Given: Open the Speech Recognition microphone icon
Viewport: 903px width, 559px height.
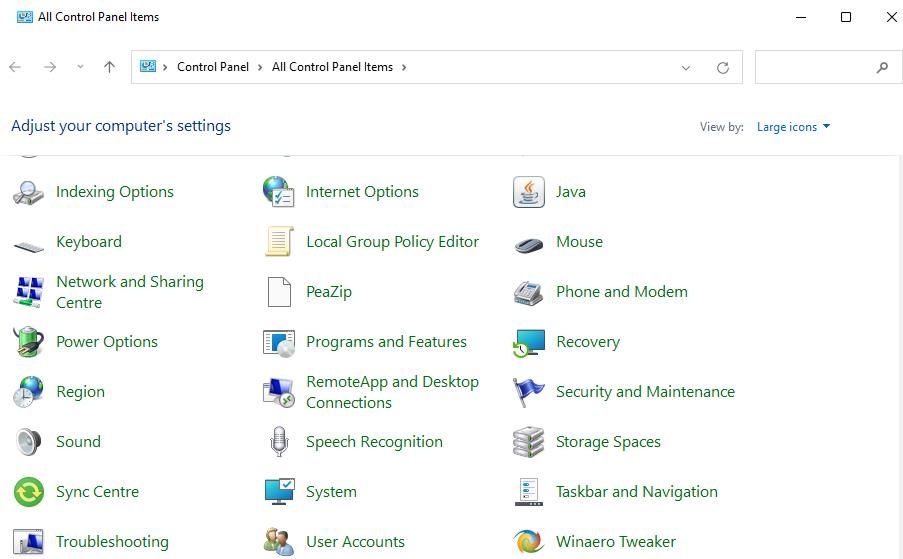Looking at the screenshot, I should point(279,442).
